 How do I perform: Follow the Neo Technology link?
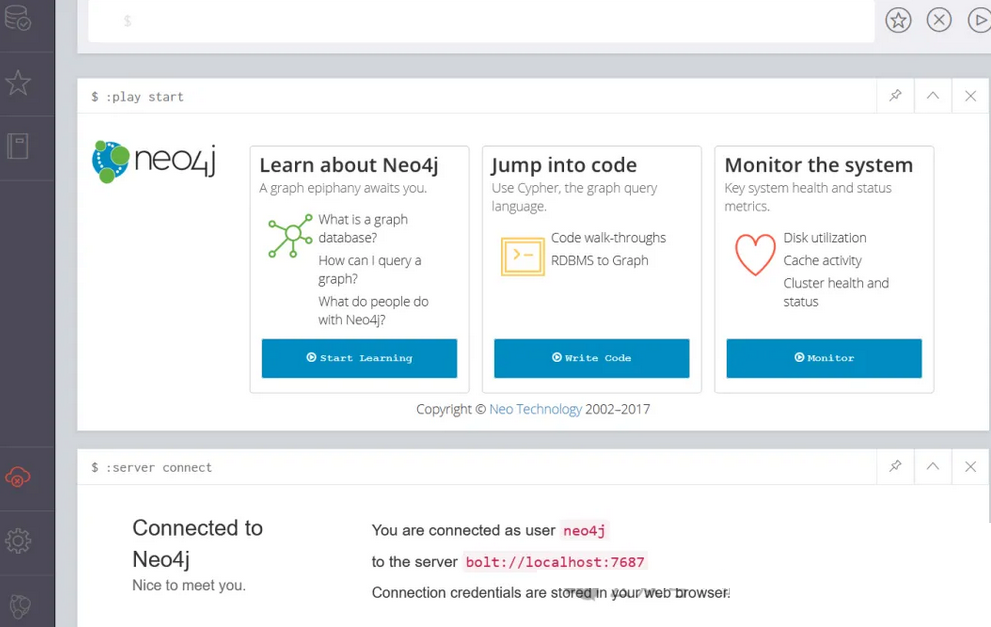point(535,409)
